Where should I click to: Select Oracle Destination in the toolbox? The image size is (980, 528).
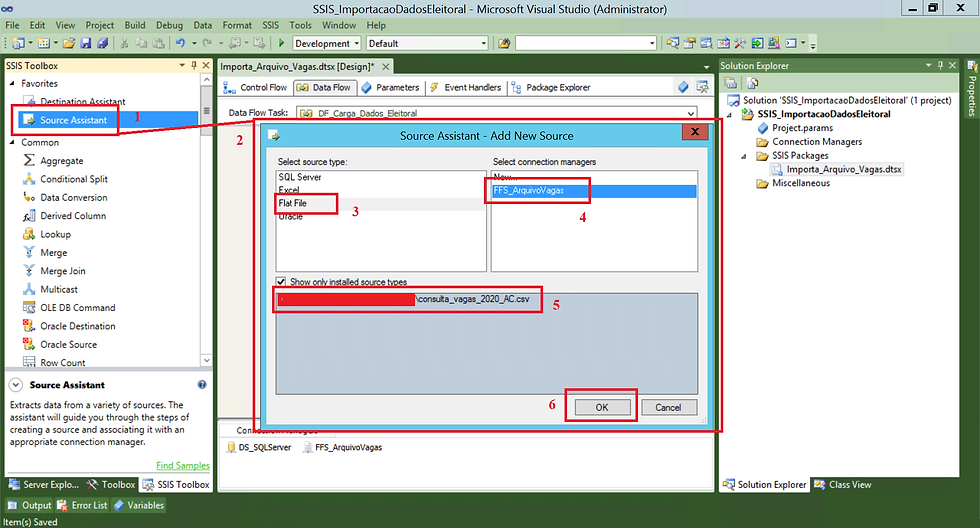click(78, 326)
